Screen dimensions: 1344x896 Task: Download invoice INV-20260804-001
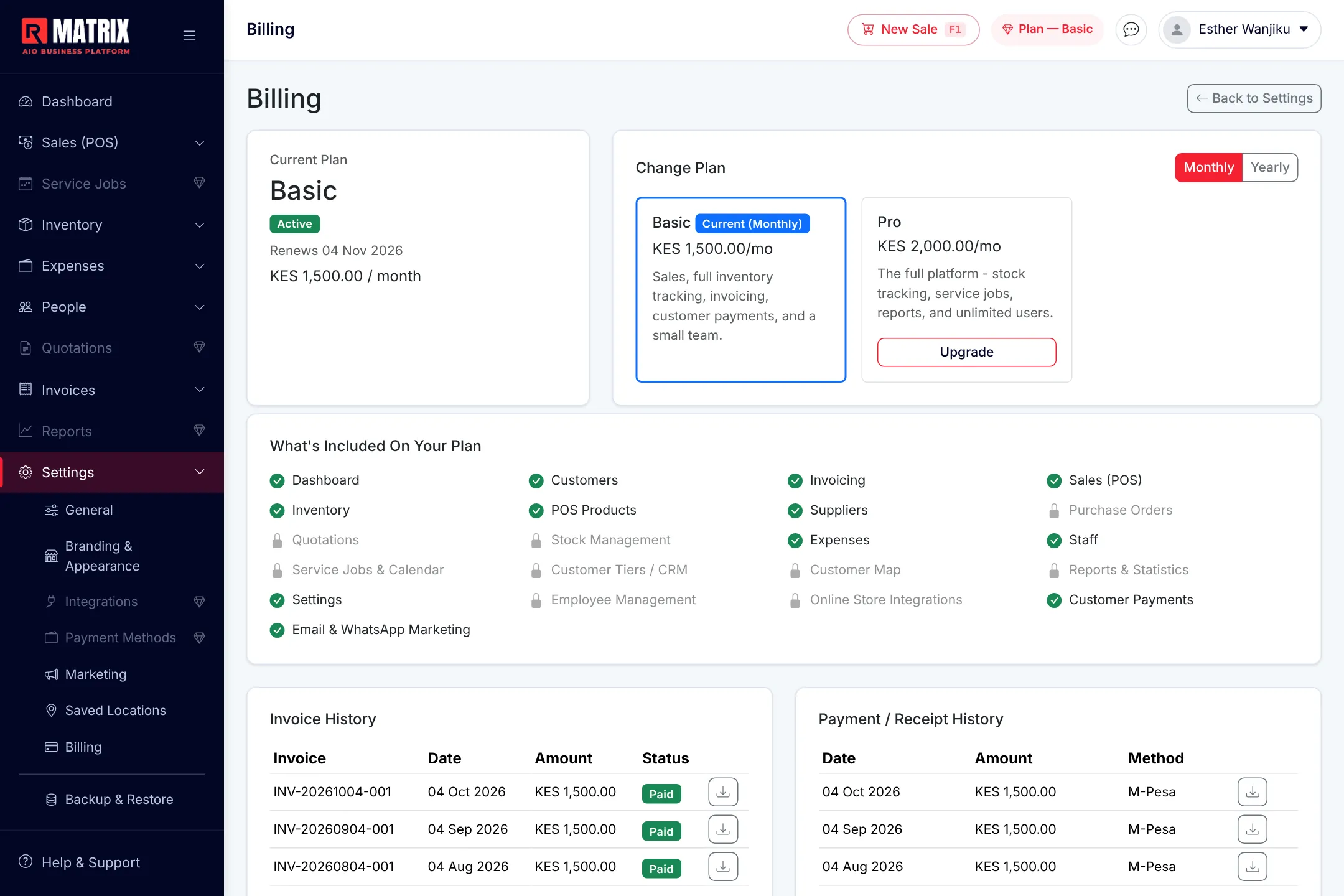723,867
